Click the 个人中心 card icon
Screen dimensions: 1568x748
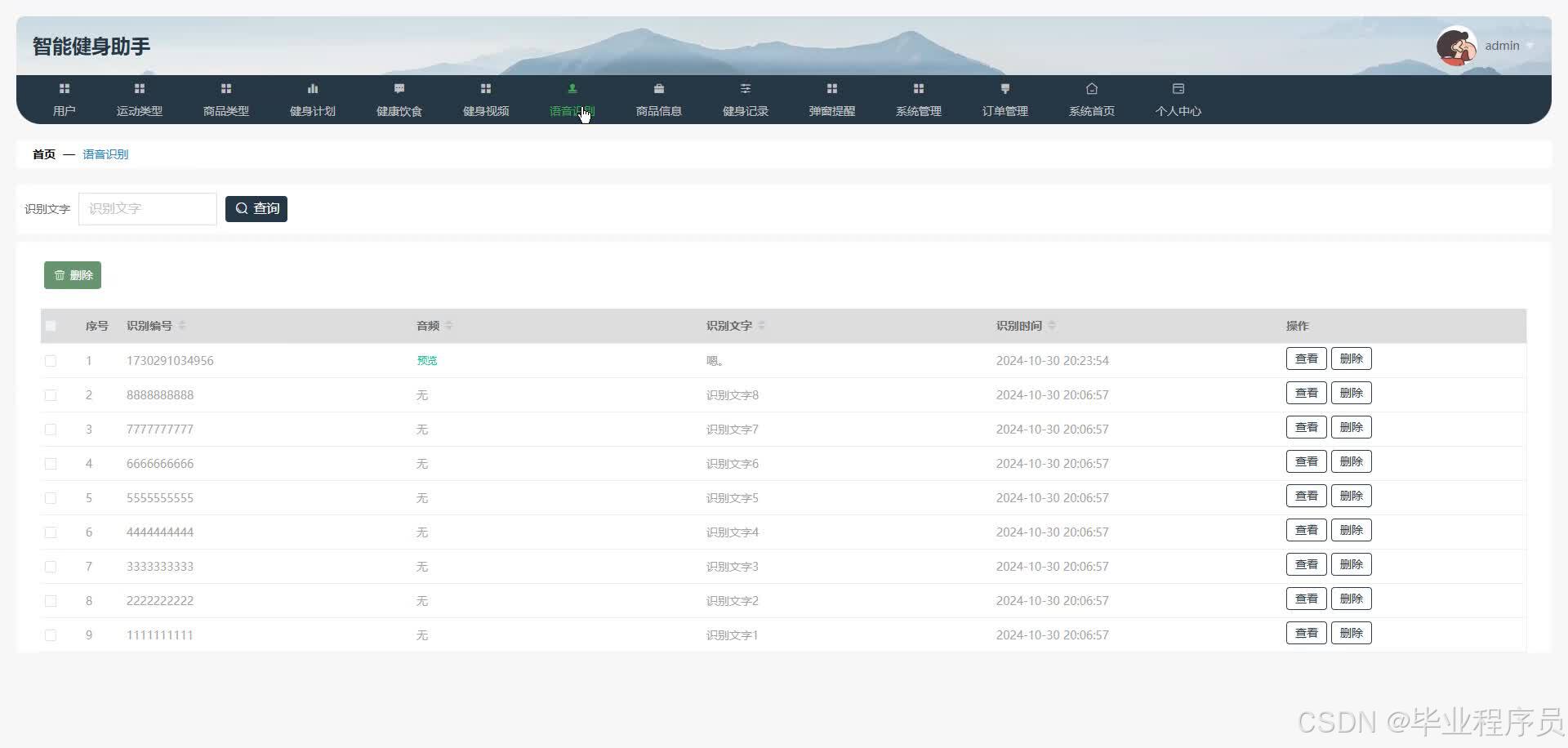[1178, 88]
